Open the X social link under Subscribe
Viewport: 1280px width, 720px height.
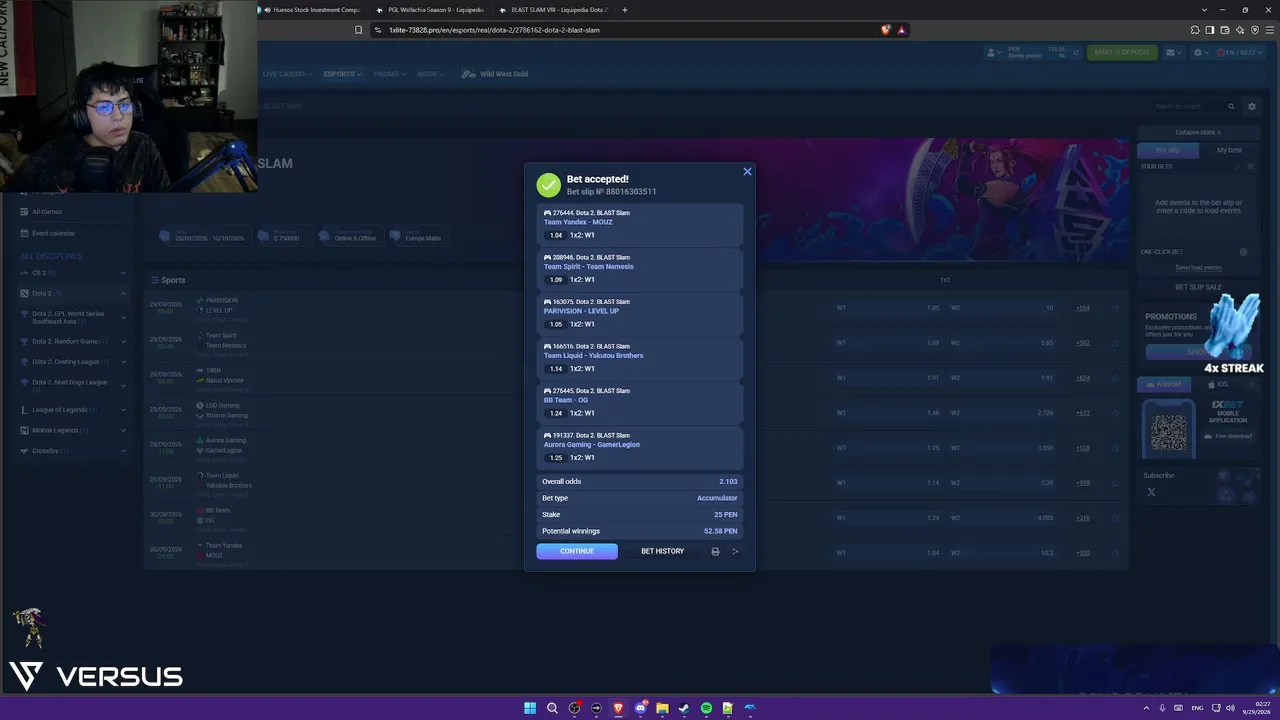(x=1151, y=492)
